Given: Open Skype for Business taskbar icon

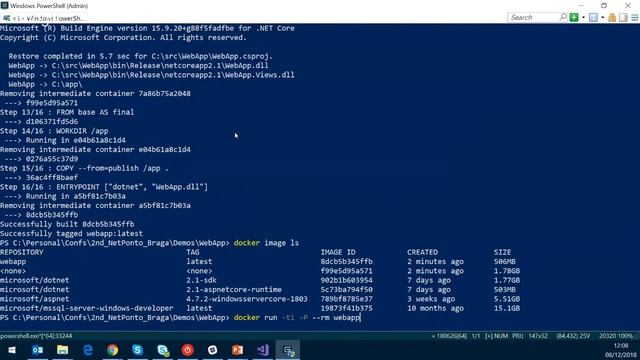Looking at the screenshot, I should point(163,350).
